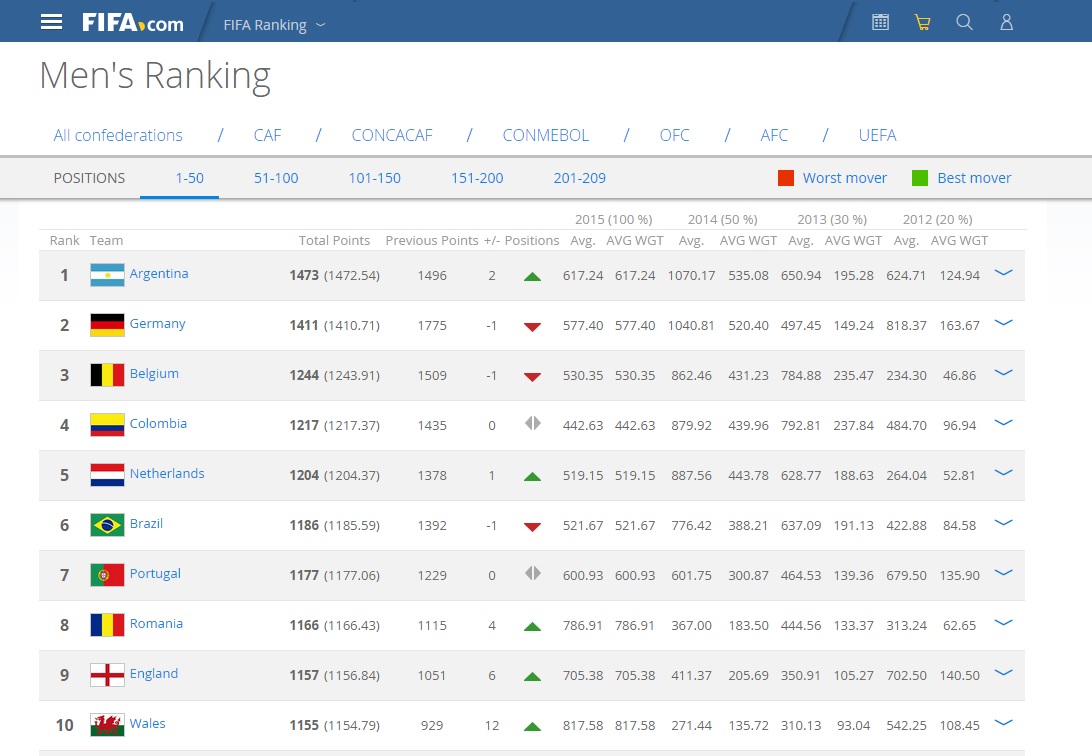Select the CONMEBOL confederation filter
The height and width of the screenshot is (756, 1092).
[x=545, y=135]
